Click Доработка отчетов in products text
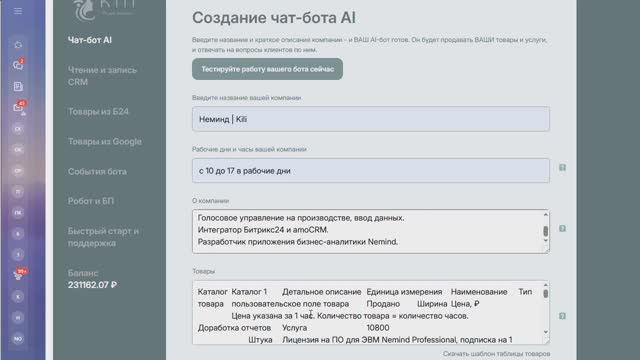Screen dimensions: 640x360 pyautogui.click(x=234, y=328)
